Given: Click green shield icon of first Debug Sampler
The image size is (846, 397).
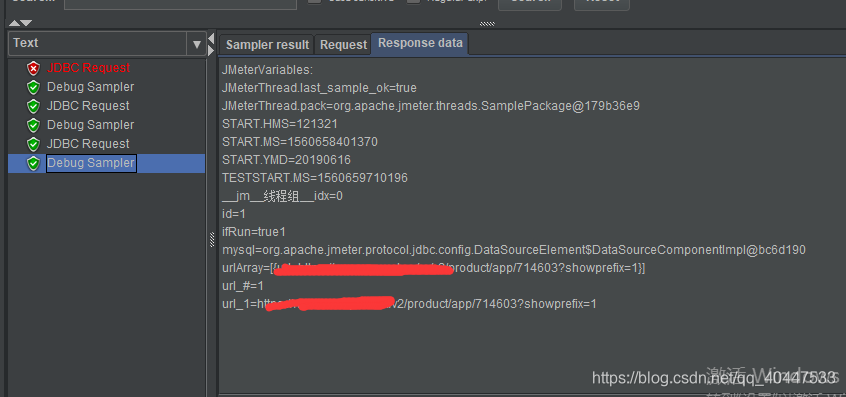Looking at the screenshot, I should coord(33,87).
